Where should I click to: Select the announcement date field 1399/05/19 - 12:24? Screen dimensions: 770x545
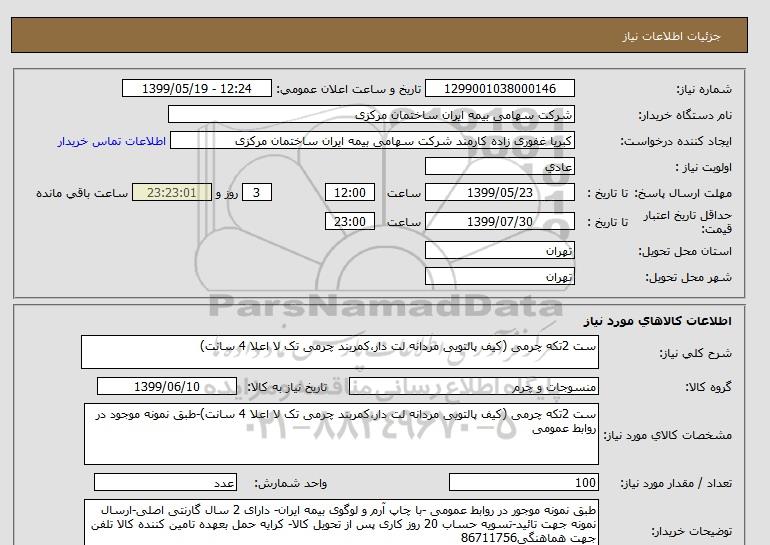tap(197, 88)
